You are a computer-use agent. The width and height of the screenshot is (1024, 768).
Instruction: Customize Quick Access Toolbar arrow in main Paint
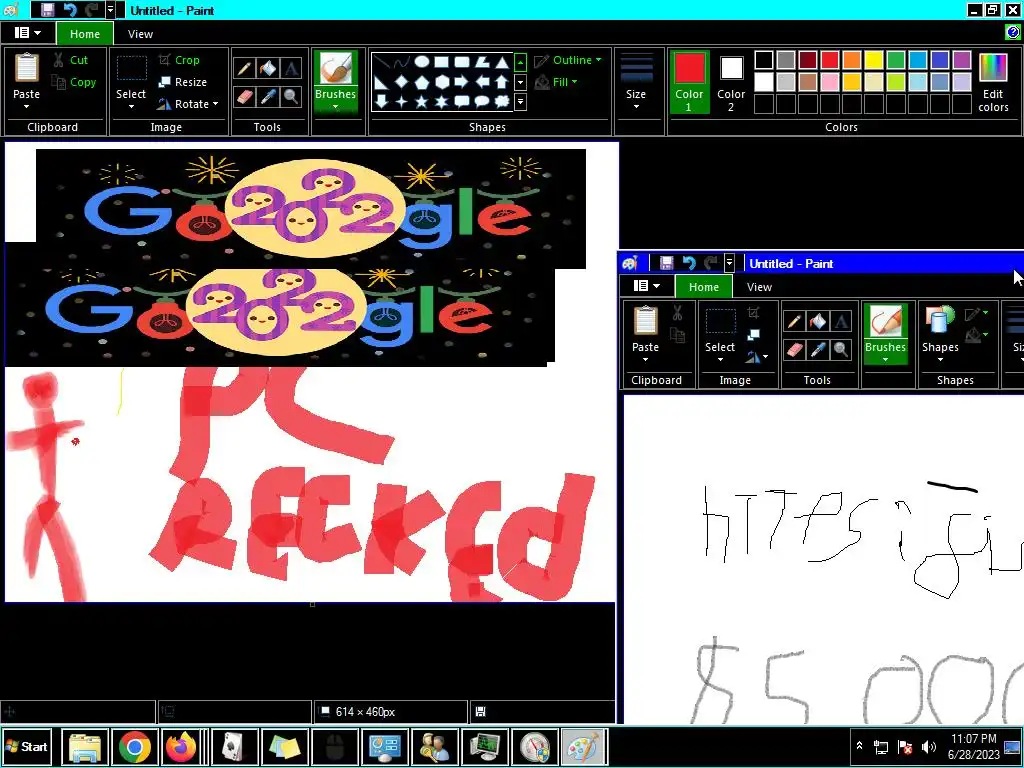(110, 10)
